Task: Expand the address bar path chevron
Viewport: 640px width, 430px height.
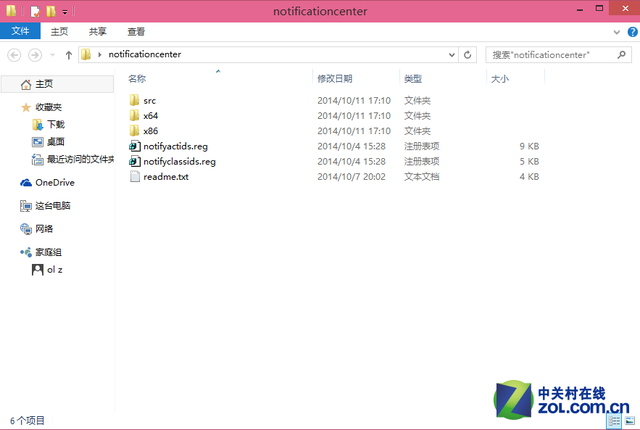Action: pyautogui.click(x=99, y=54)
